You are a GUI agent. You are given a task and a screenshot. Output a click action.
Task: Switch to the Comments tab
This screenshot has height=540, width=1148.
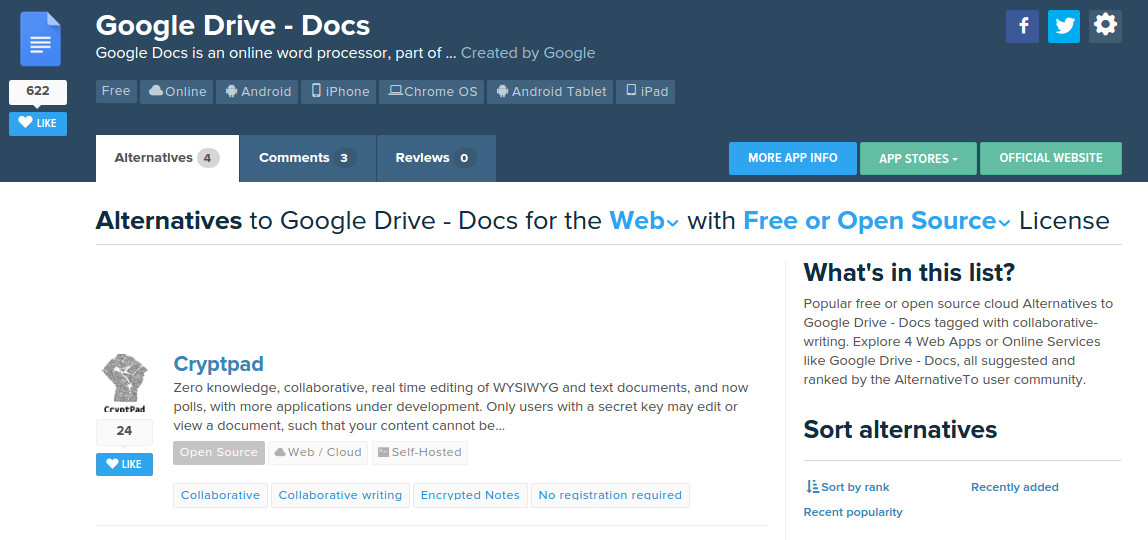point(307,158)
